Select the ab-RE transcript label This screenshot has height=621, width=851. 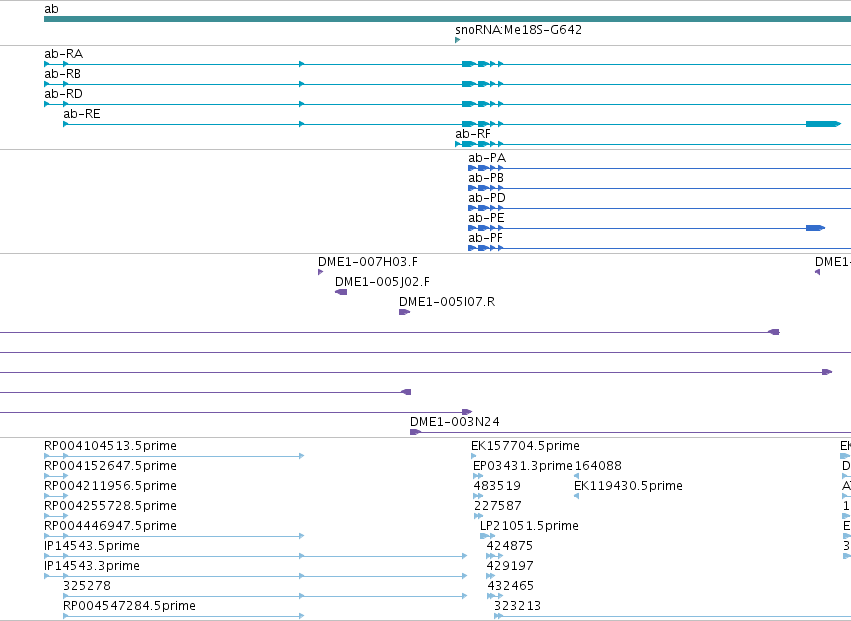click(82, 114)
